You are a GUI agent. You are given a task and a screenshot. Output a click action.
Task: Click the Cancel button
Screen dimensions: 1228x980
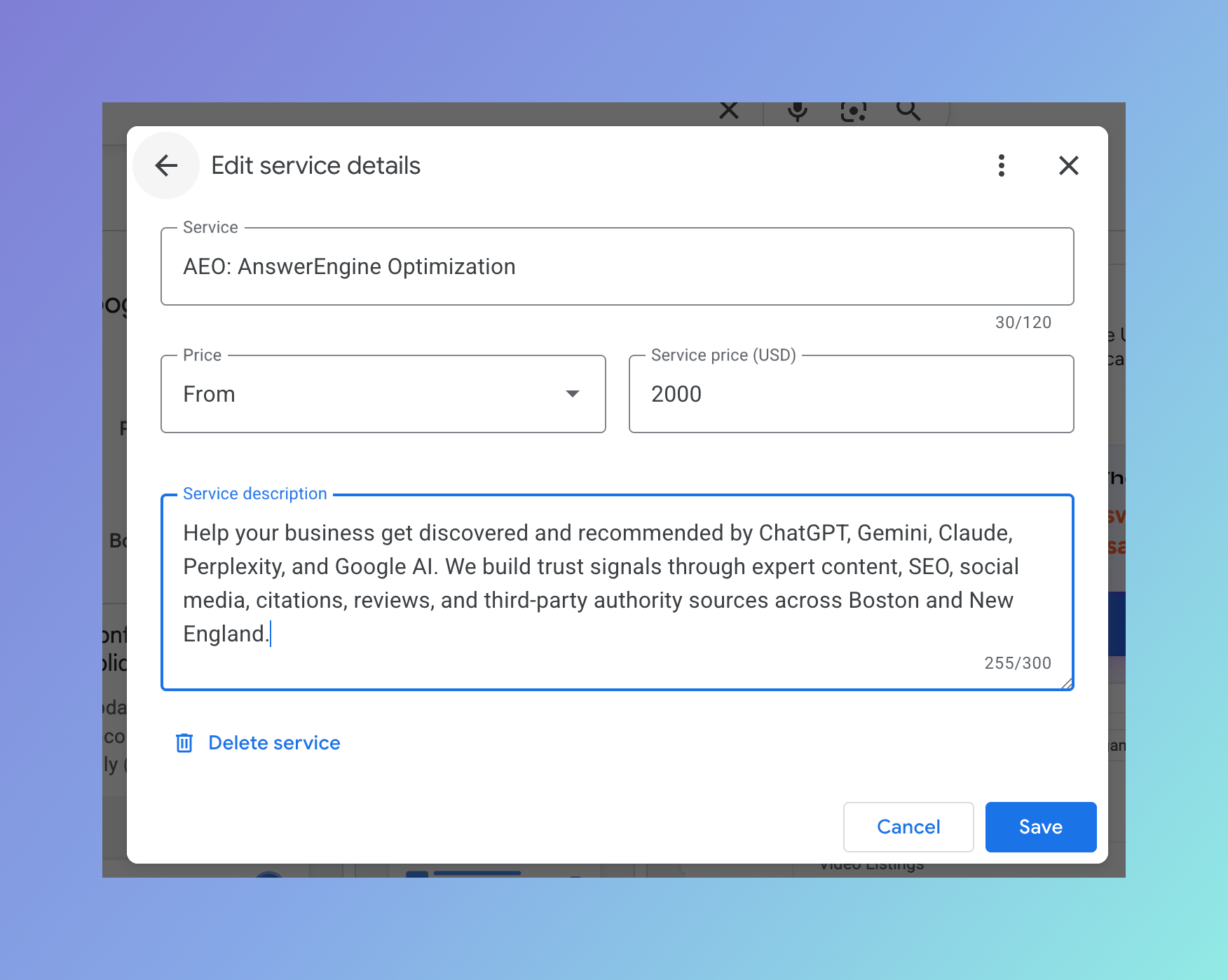point(908,827)
